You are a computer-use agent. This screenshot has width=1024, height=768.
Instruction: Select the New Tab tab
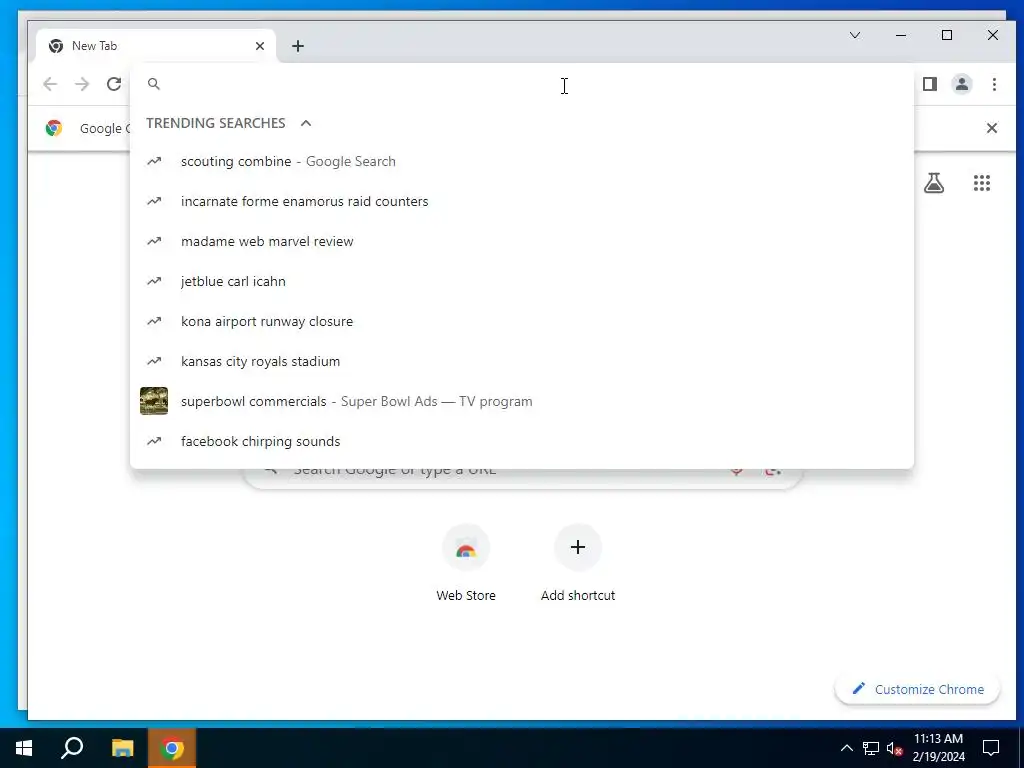pyautogui.click(x=157, y=46)
